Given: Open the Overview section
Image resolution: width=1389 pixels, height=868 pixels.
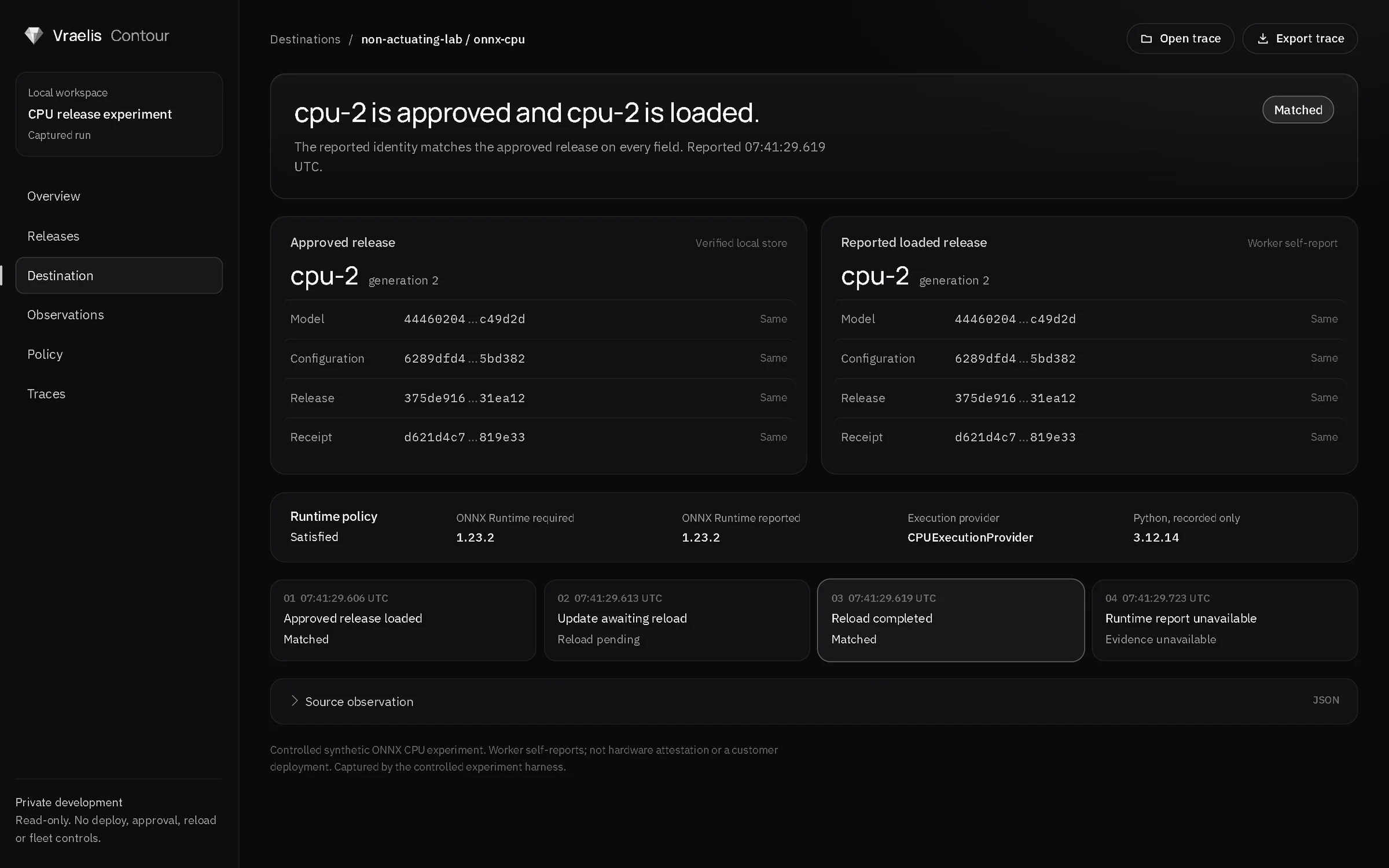Looking at the screenshot, I should click(x=119, y=196).
